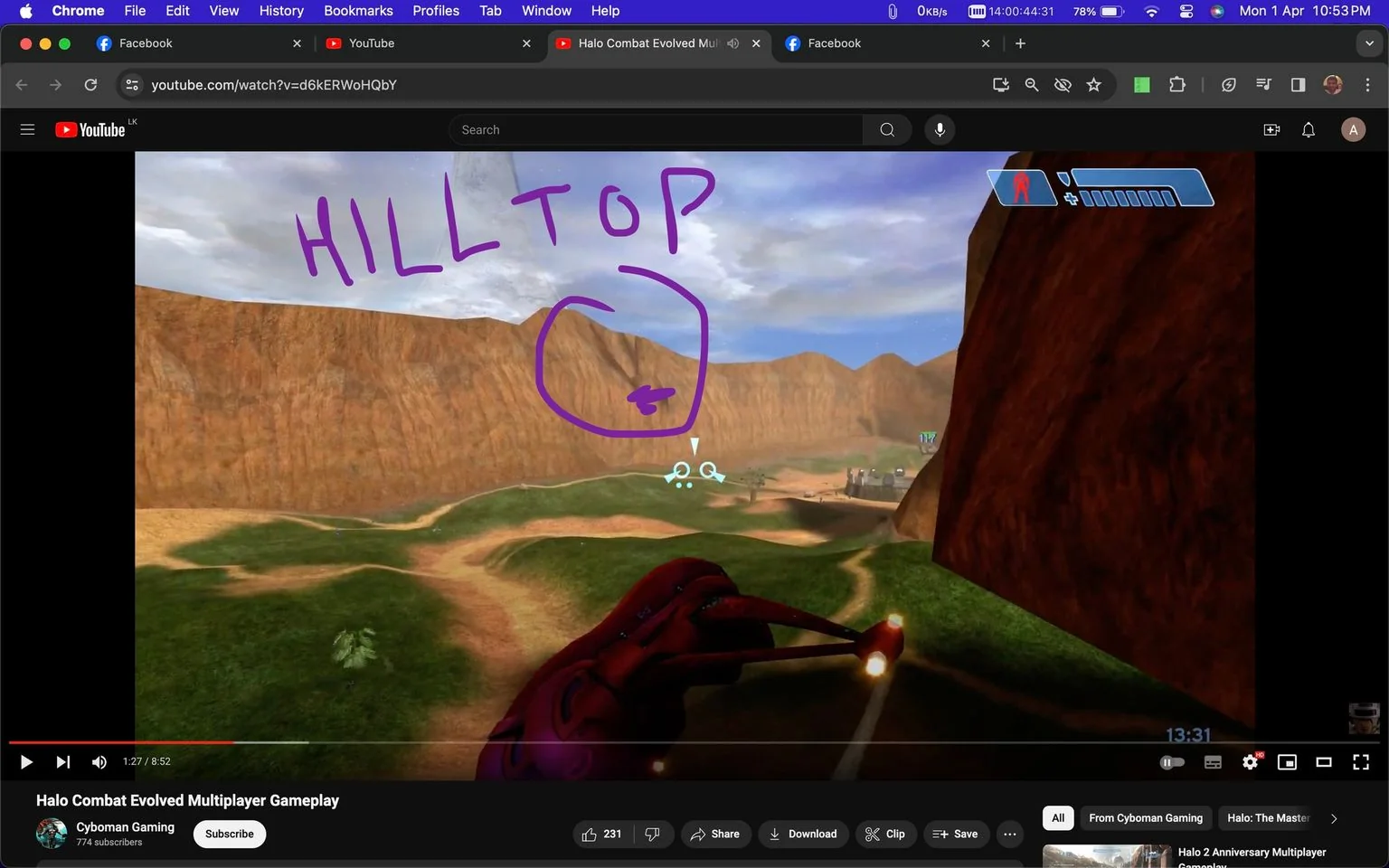Image resolution: width=1389 pixels, height=868 pixels.
Task: Mute the Halo Combat Evolved tab's audio
Action: (733, 43)
